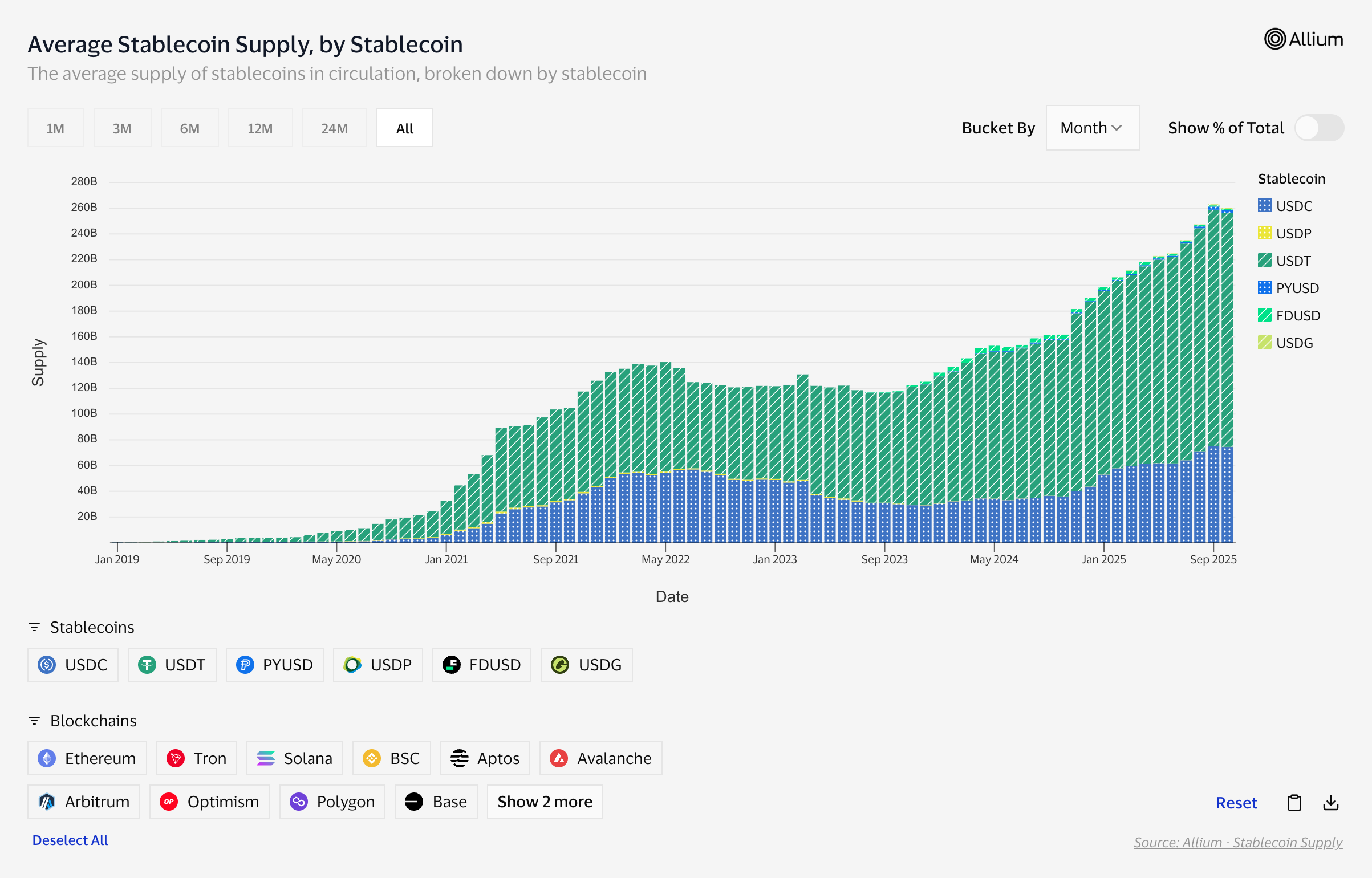Open the Bucket By Month dropdown

pos(1092,128)
